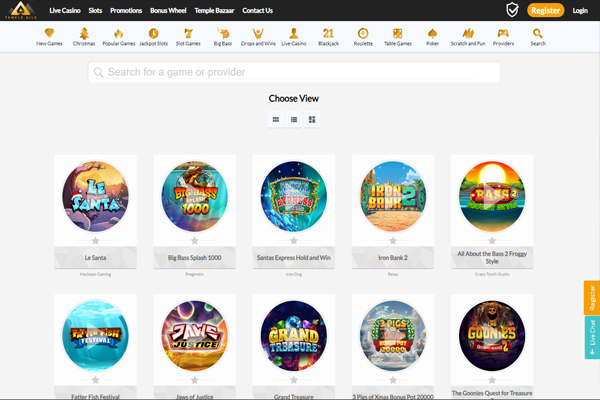Image resolution: width=600 pixels, height=400 pixels.
Task: Switch to list view layout
Action: (x=294, y=119)
